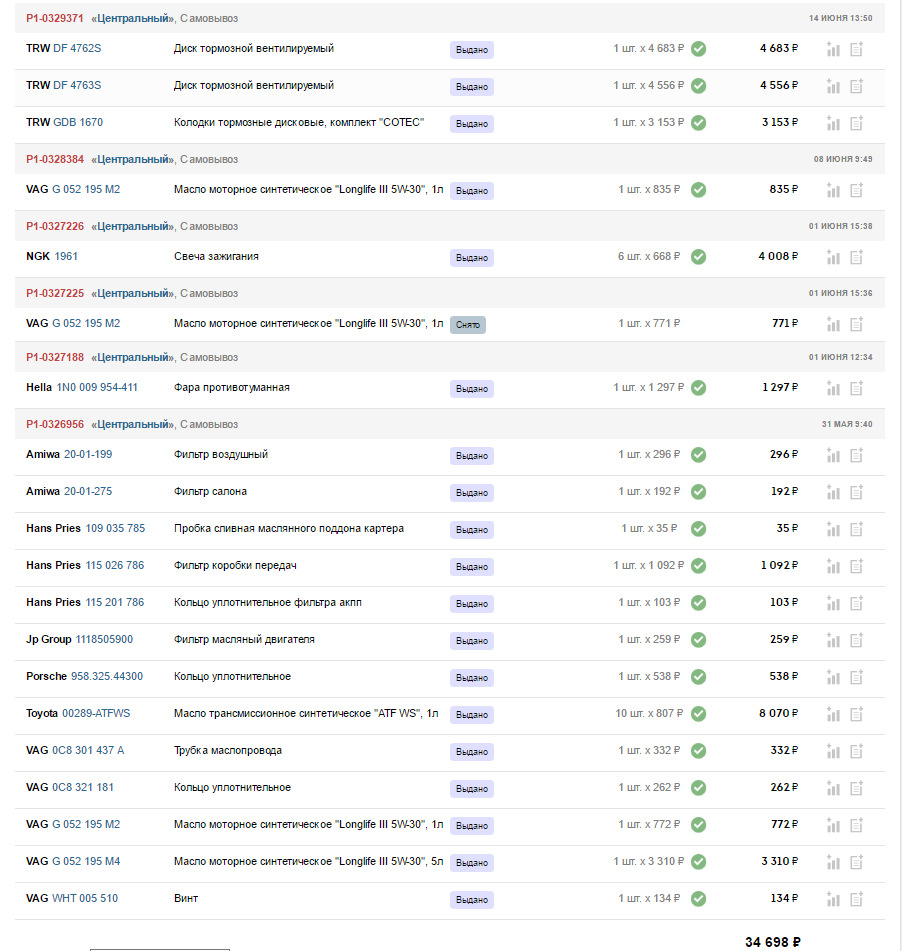Open «Центральный» link in order P1-0329371 header

point(132,18)
